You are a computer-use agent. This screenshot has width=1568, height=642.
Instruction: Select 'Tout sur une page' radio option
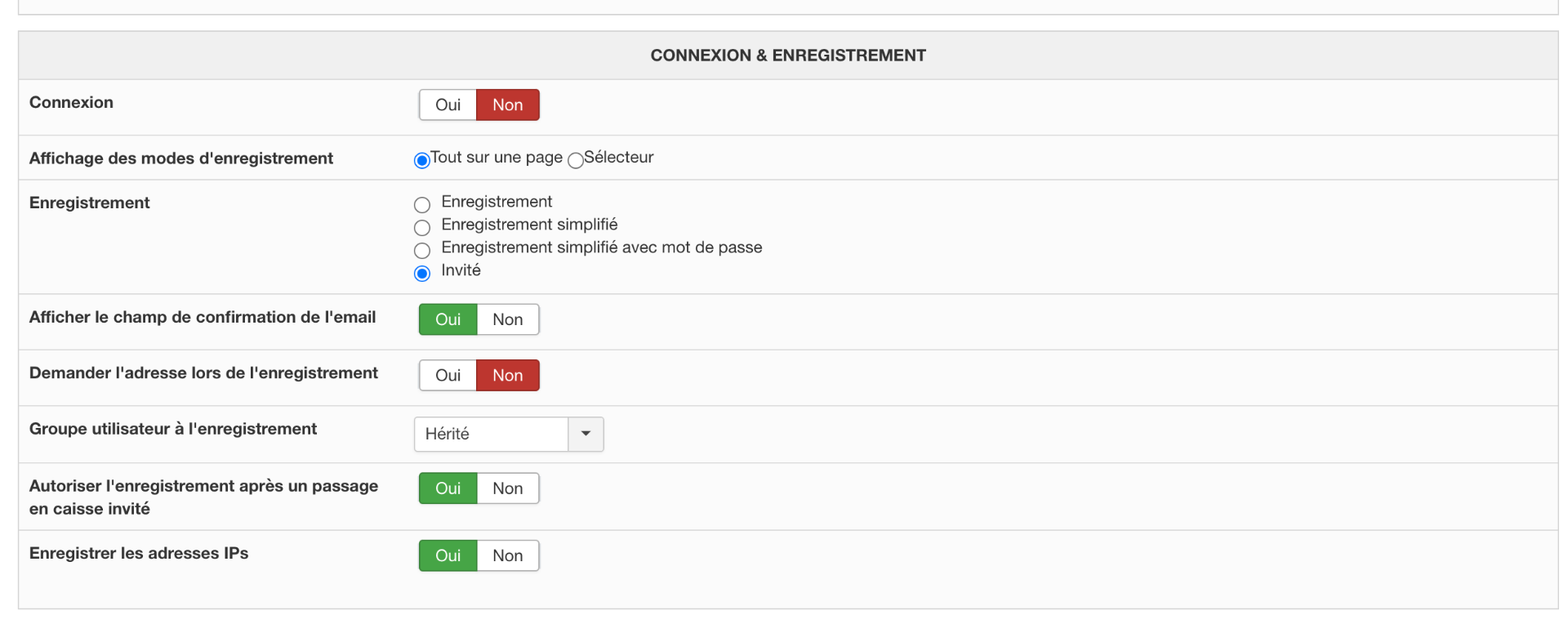422,160
